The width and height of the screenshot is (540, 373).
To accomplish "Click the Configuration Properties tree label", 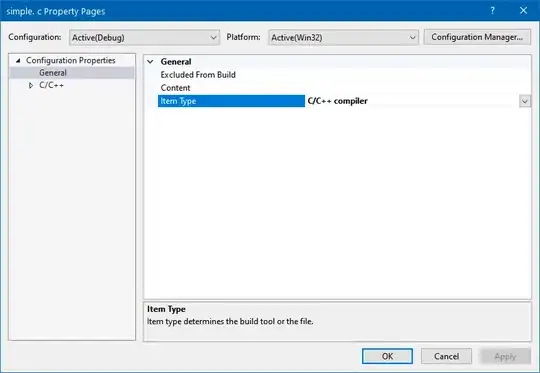I will 71,60.
